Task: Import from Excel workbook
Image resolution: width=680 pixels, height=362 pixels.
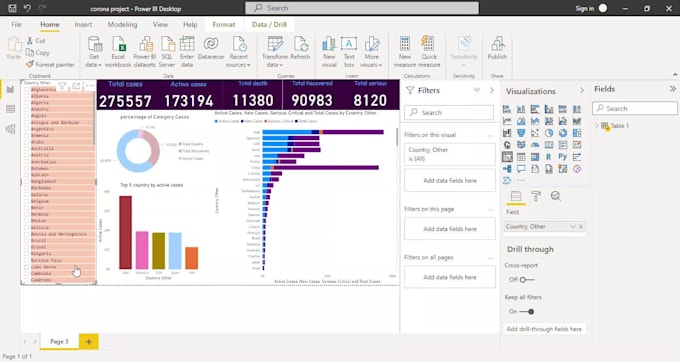Action: [x=118, y=52]
